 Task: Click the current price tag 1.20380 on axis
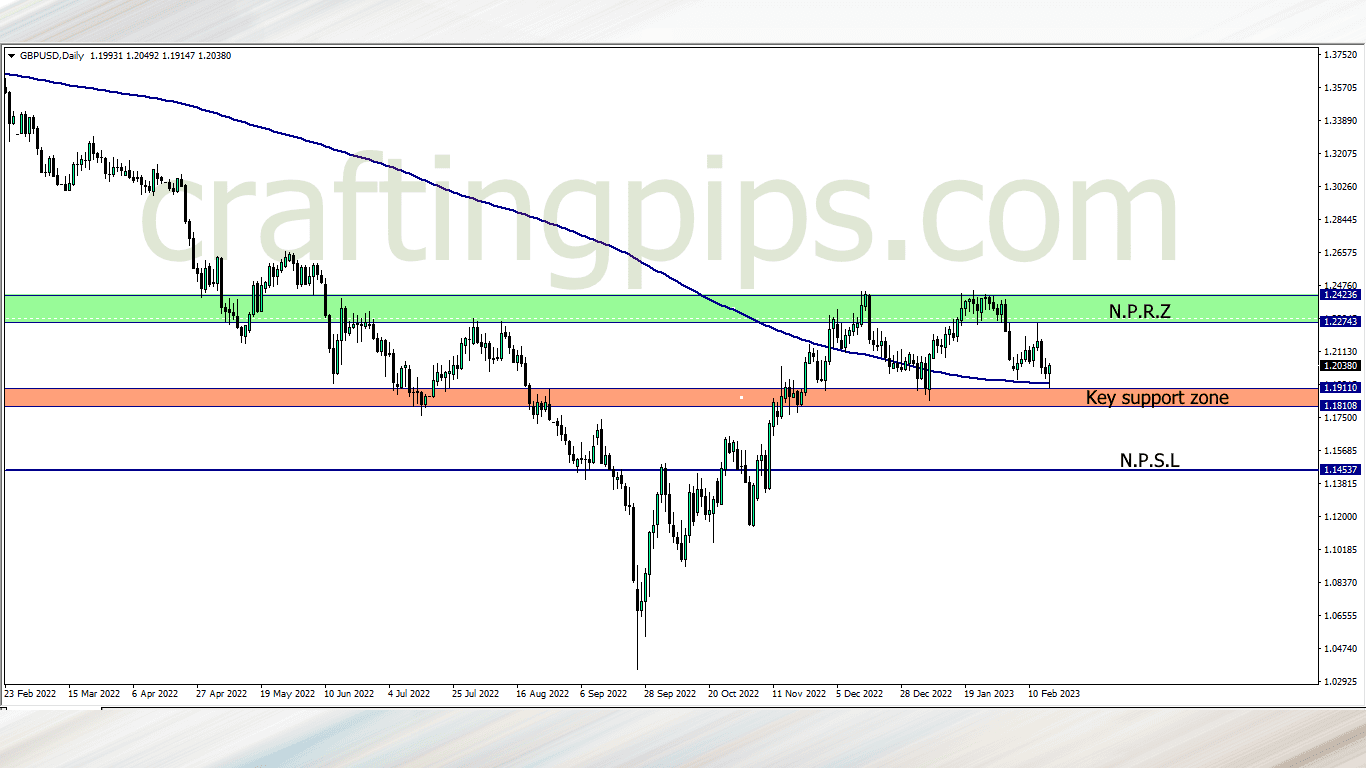[x=1339, y=366]
